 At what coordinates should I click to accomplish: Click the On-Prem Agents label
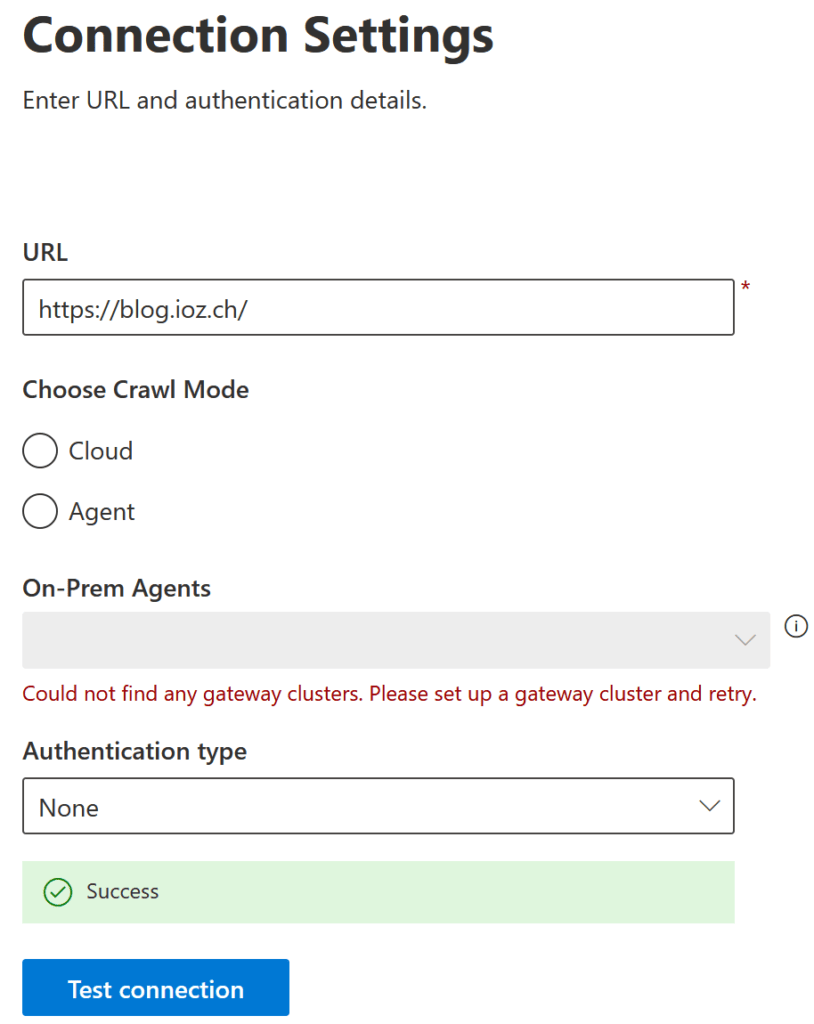116,588
